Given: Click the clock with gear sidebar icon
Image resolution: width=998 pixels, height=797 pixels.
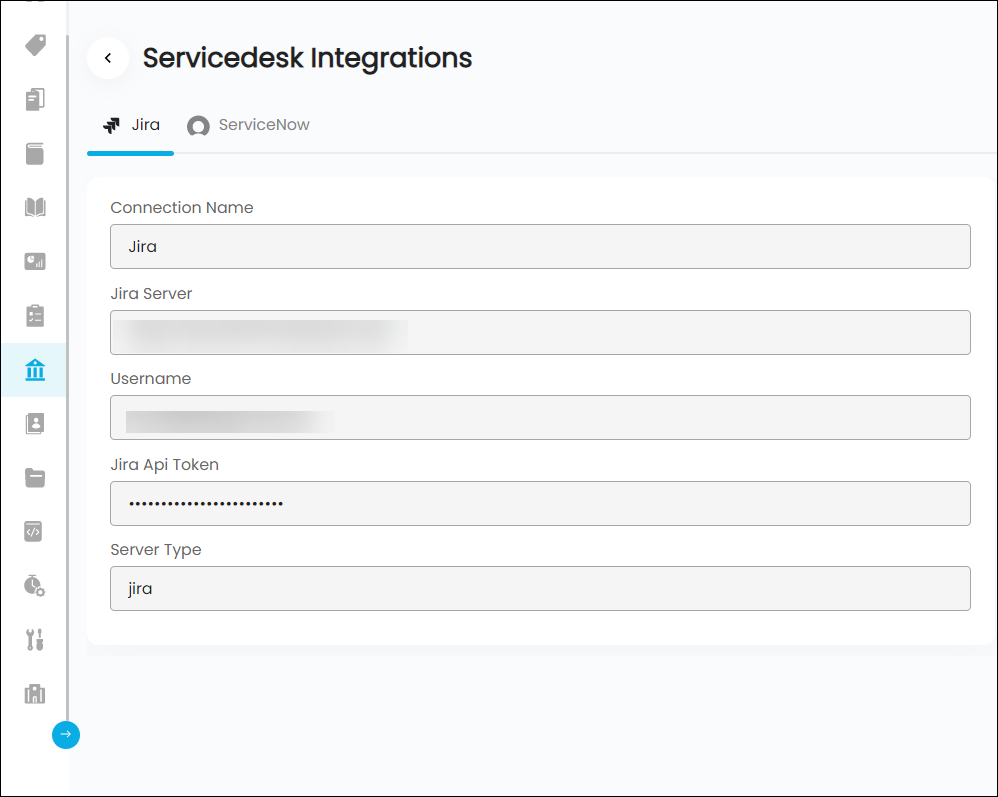Looking at the screenshot, I should (x=34, y=586).
